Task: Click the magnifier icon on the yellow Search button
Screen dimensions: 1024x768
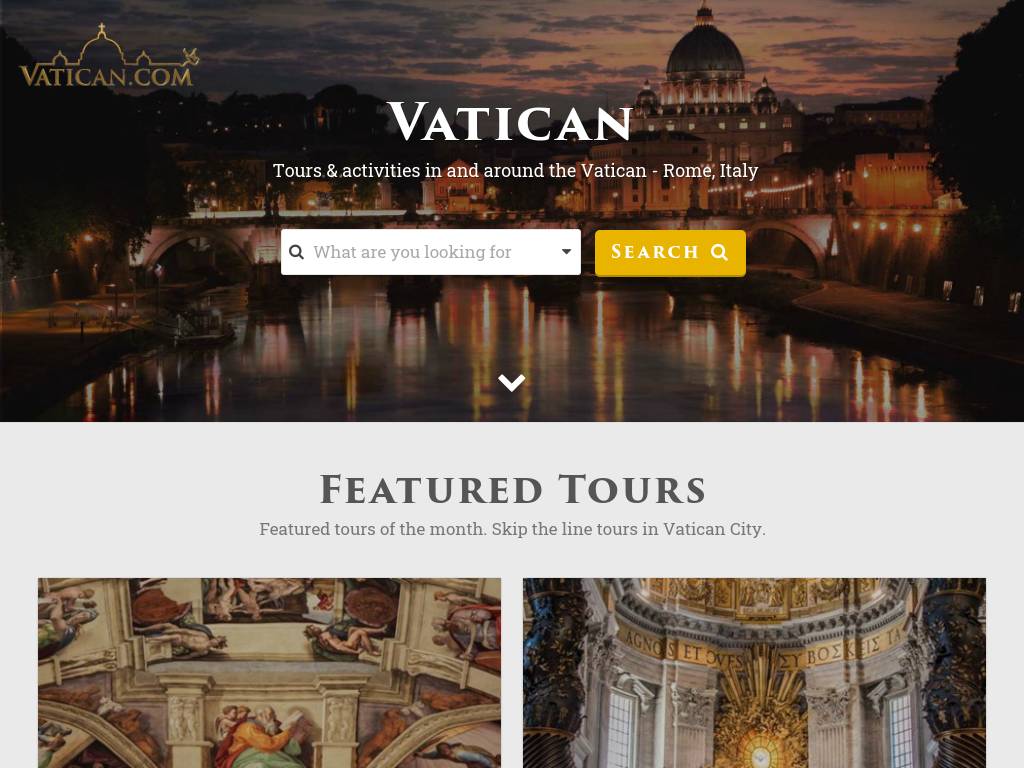Action: [x=719, y=252]
